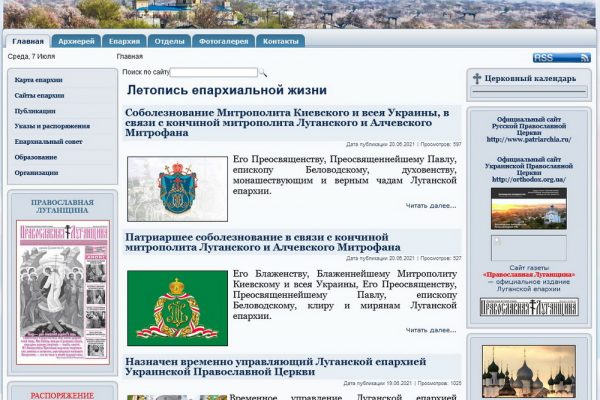This screenshot has width=600, height=400.
Task: Switch to the Архиерей tab
Action: tap(77, 42)
